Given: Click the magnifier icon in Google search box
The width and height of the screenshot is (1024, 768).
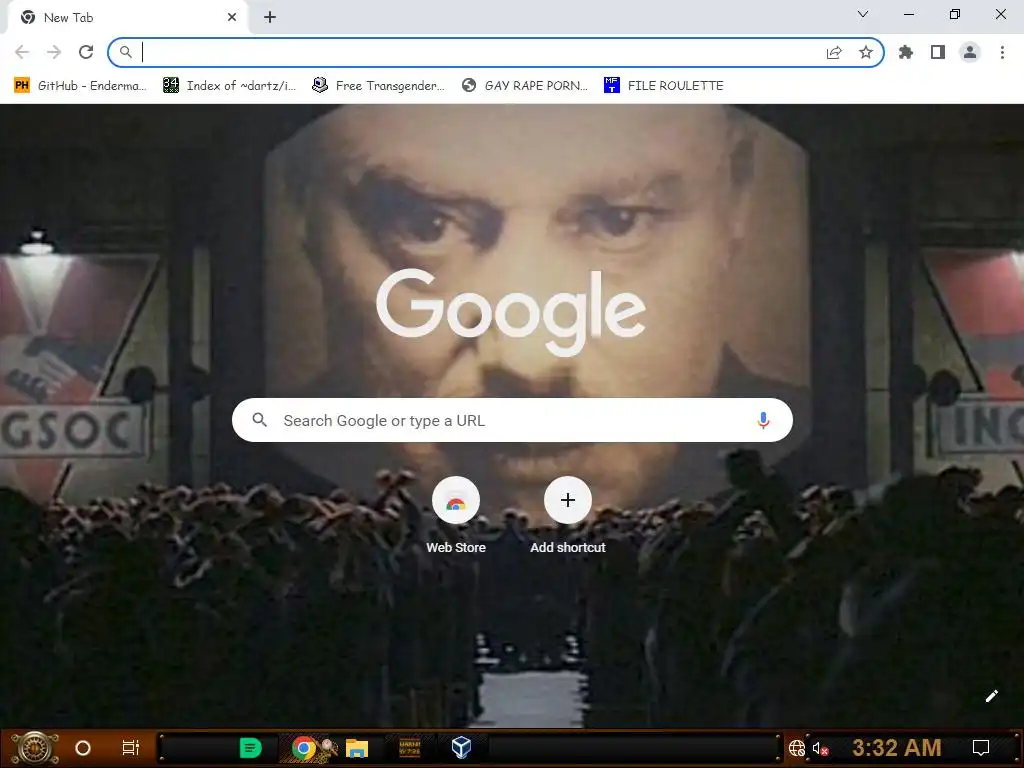Looking at the screenshot, I should [x=260, y=420].
